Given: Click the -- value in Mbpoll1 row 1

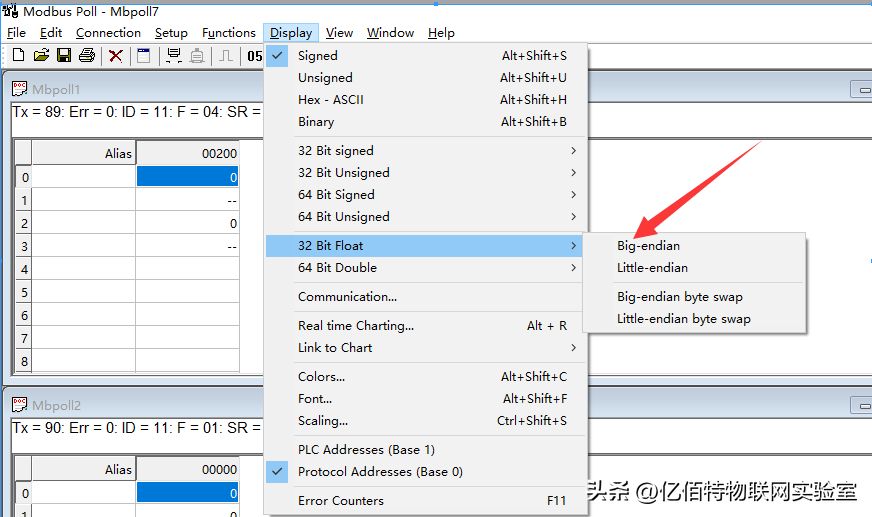Looking at the screenshot, I should click(x=187, y=200).
